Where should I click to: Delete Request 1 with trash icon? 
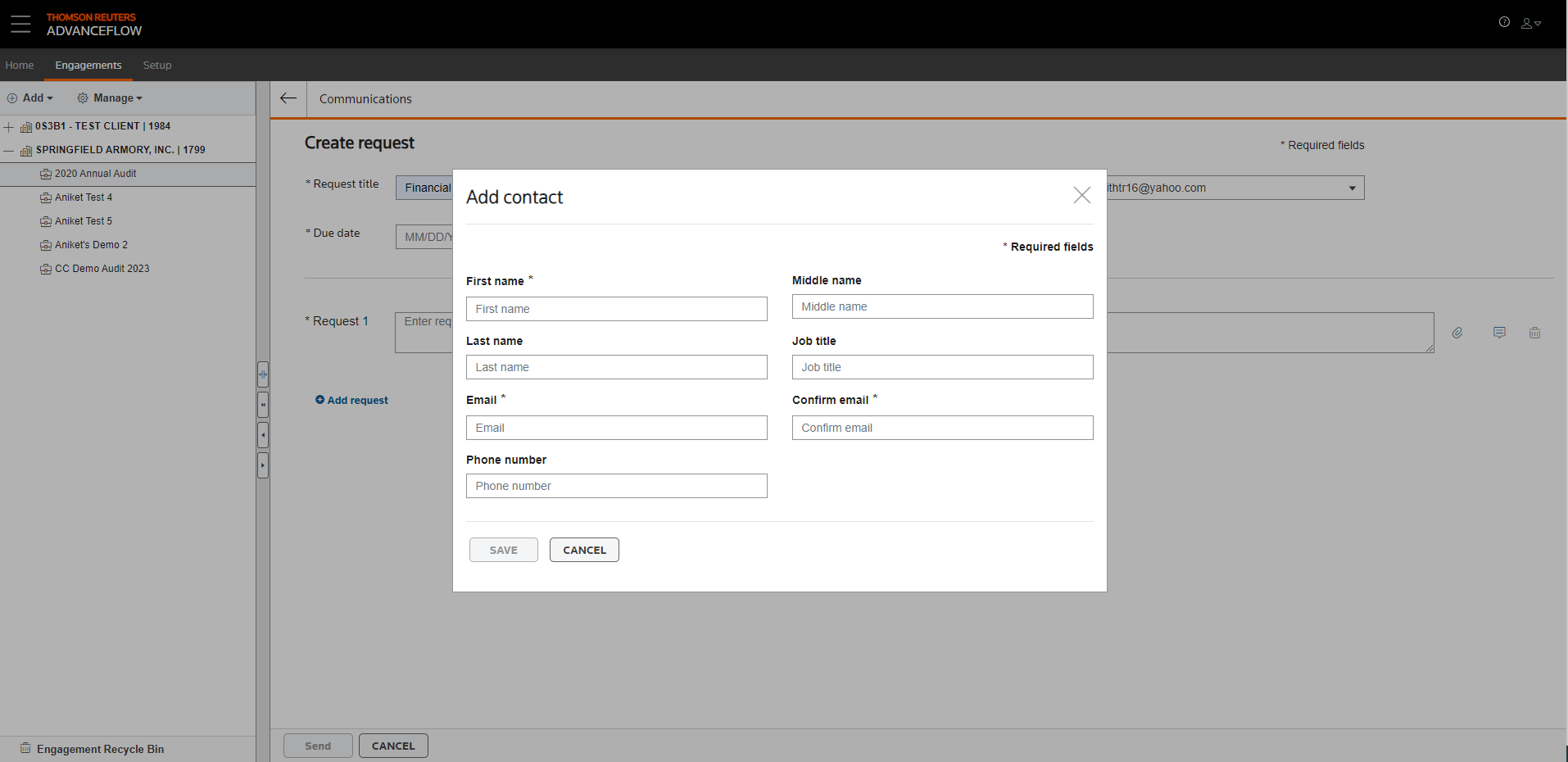click(x=1534, y=333)
